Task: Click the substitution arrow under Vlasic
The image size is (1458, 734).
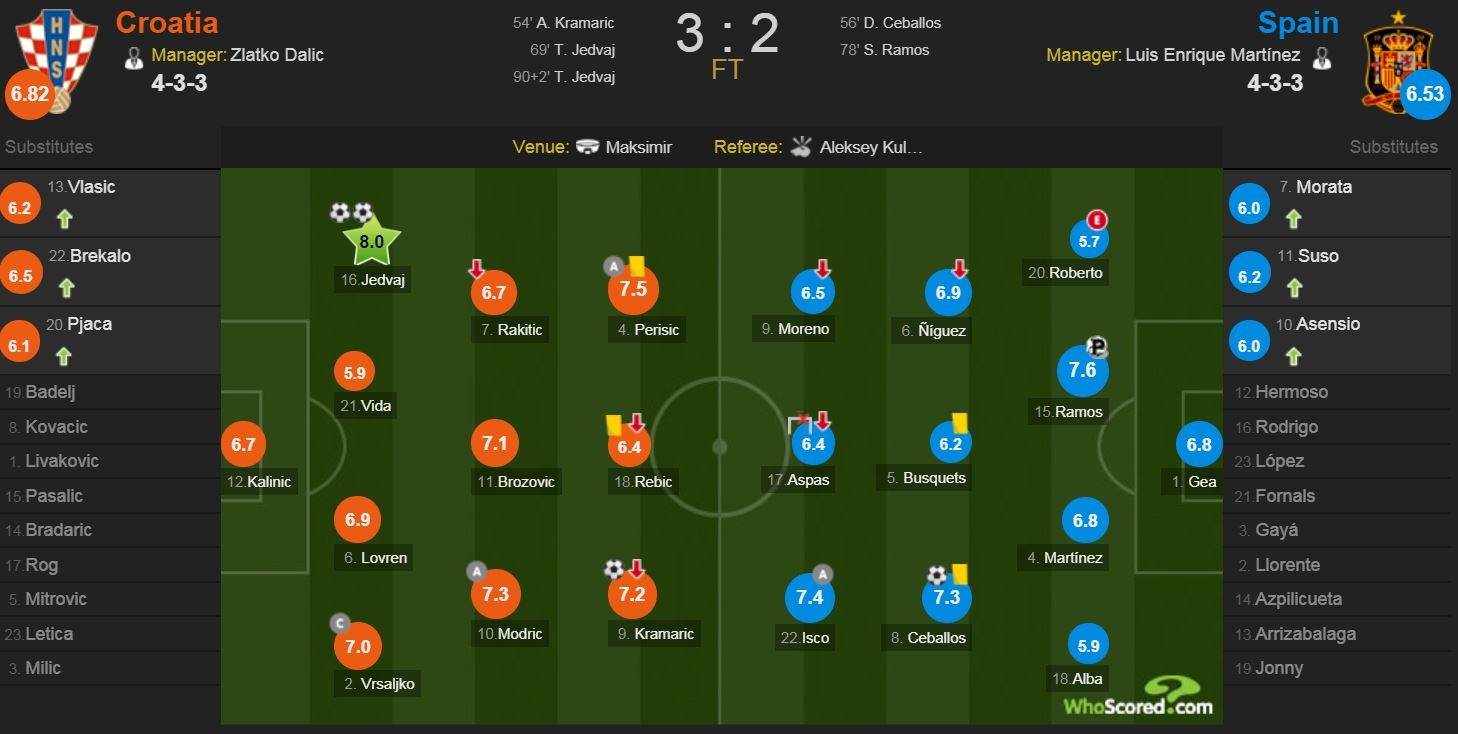Action: 67,219
